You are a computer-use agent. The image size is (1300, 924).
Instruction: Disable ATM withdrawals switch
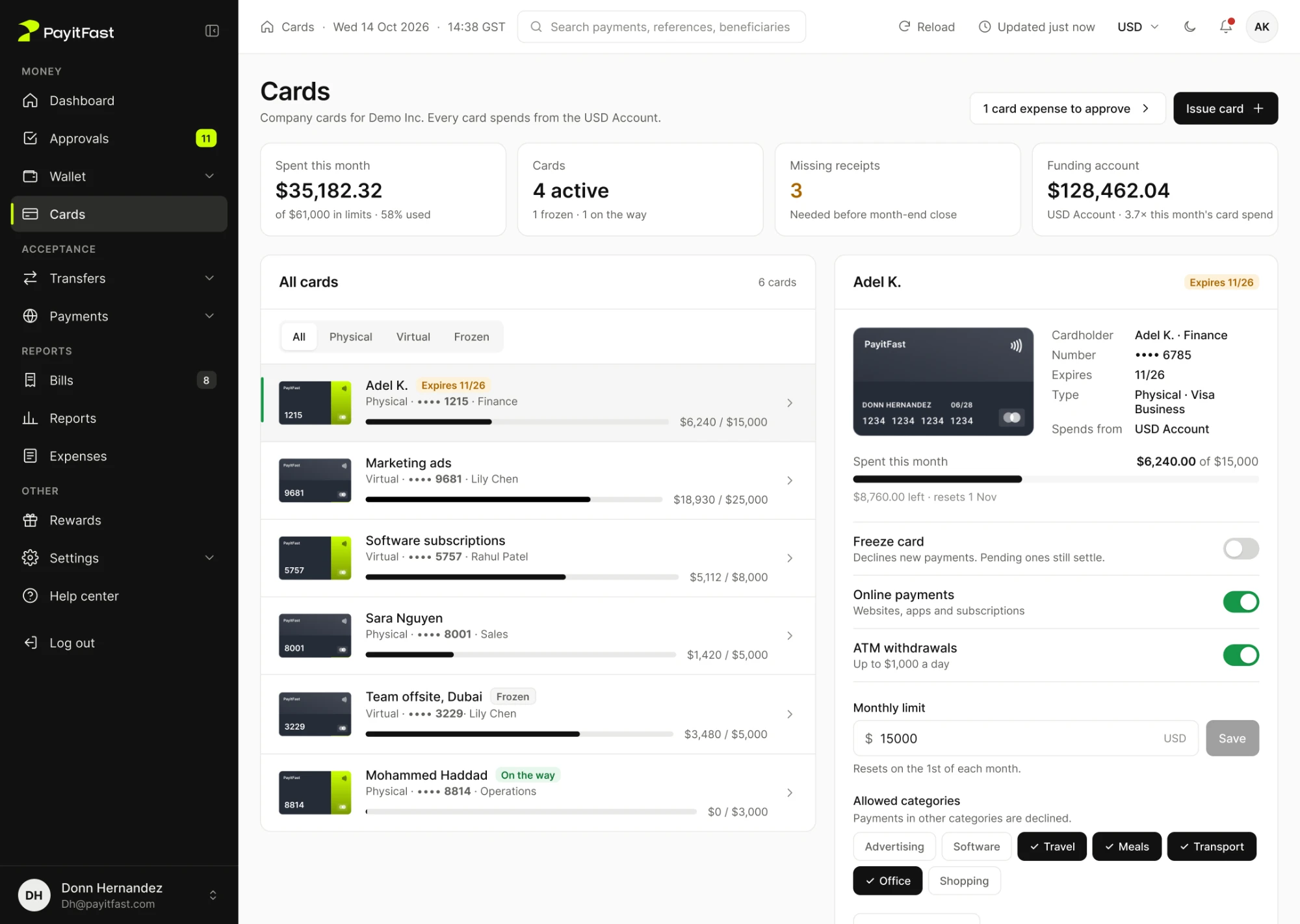point(1241,655)
